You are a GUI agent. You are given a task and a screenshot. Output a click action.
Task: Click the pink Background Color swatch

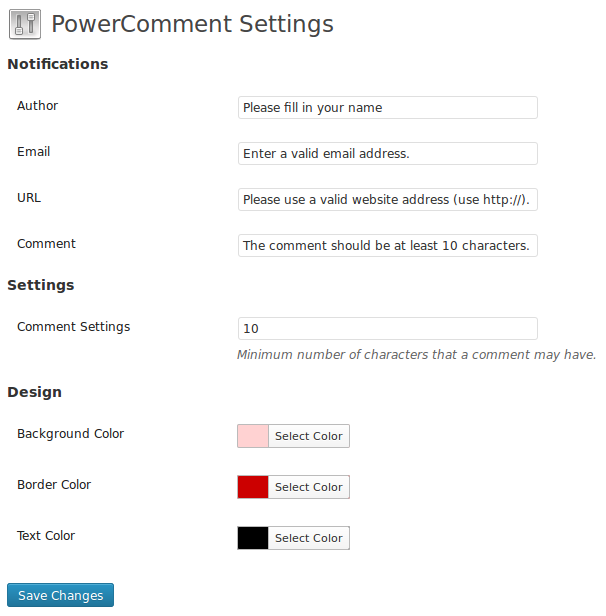tap(253, 436)
